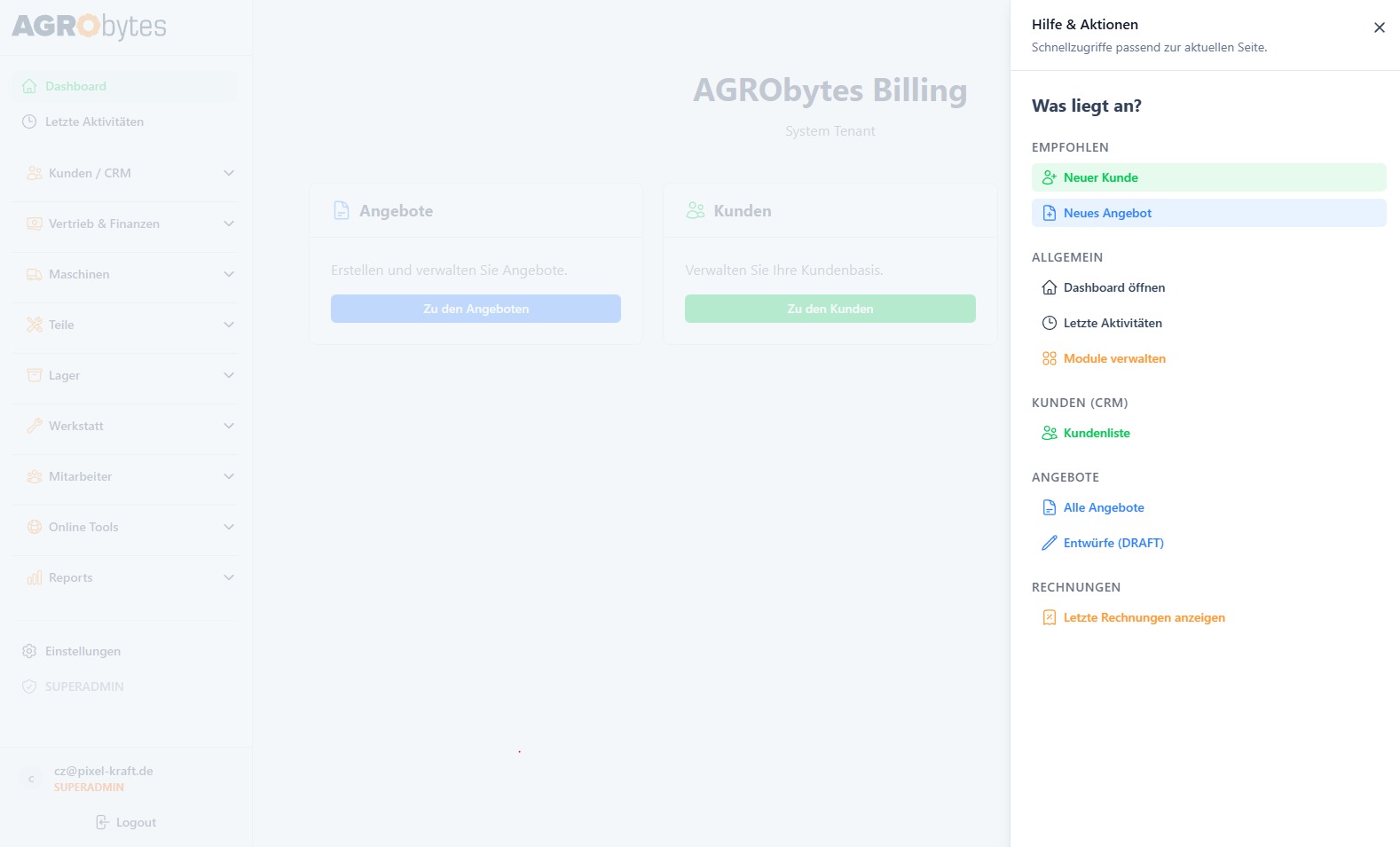Expand the Maschinen chevron

(229, 274)
